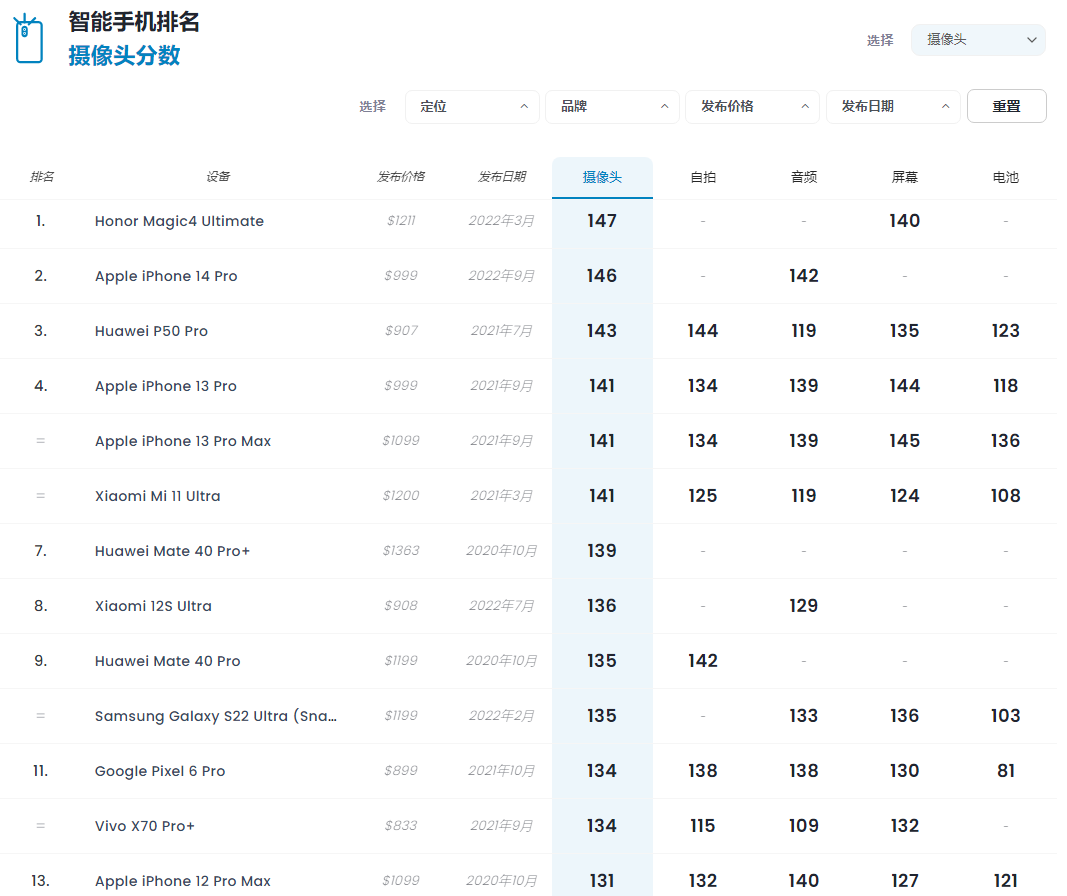
Task: Sort by the 自拍 column header
Action: click(702, 176)
